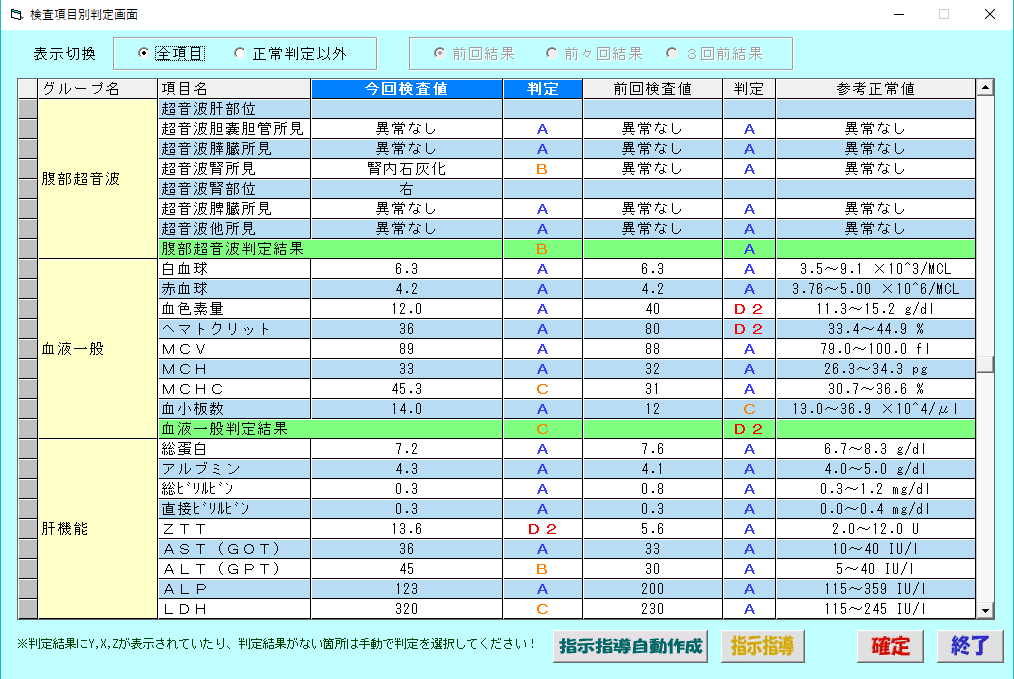The image size is (1014, 679).
Task: Click the 指示指導自動作成 button
Action: [x=631, y=646]
